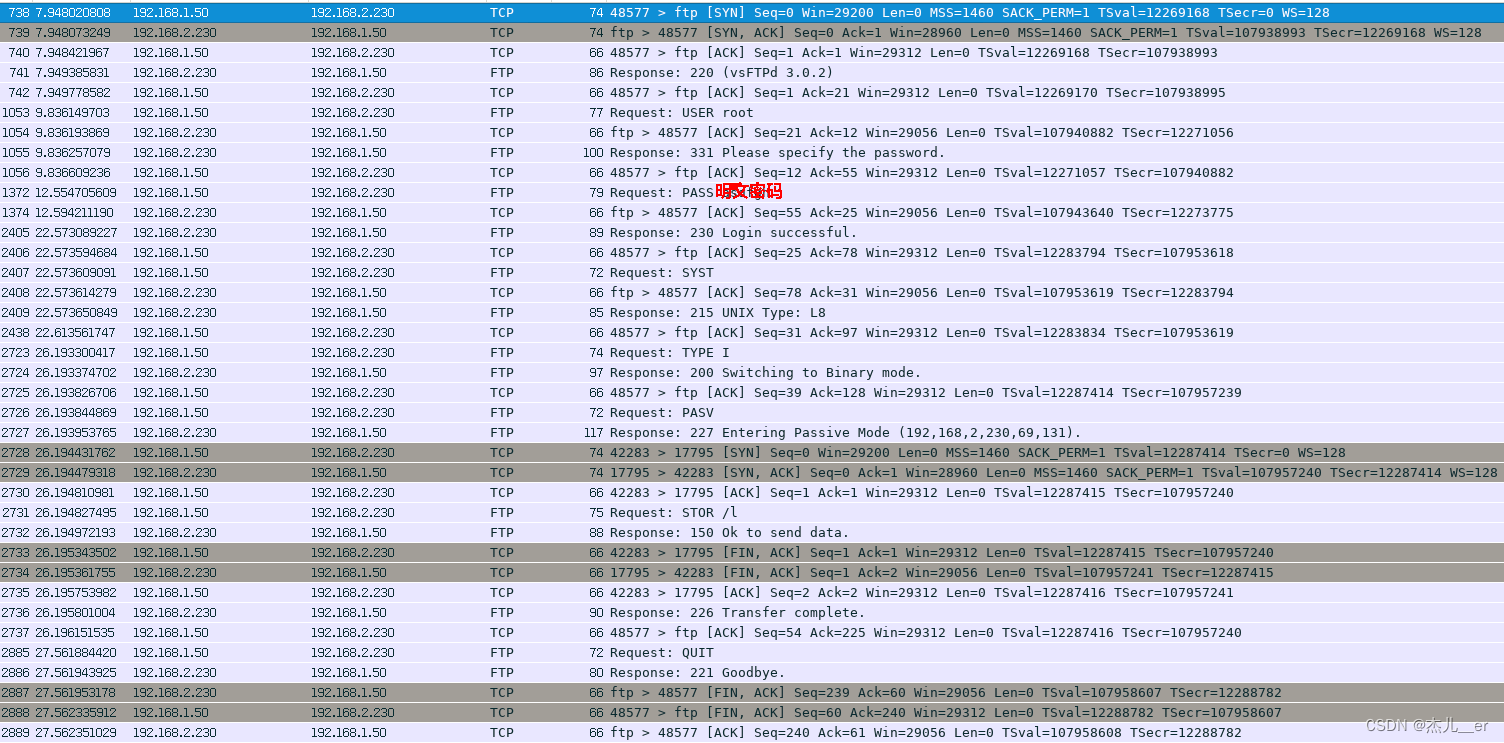The image size is (1504, 743).
Task: Click packet 2725 ACK Seq=39 Ack=128
Action: 752,393
